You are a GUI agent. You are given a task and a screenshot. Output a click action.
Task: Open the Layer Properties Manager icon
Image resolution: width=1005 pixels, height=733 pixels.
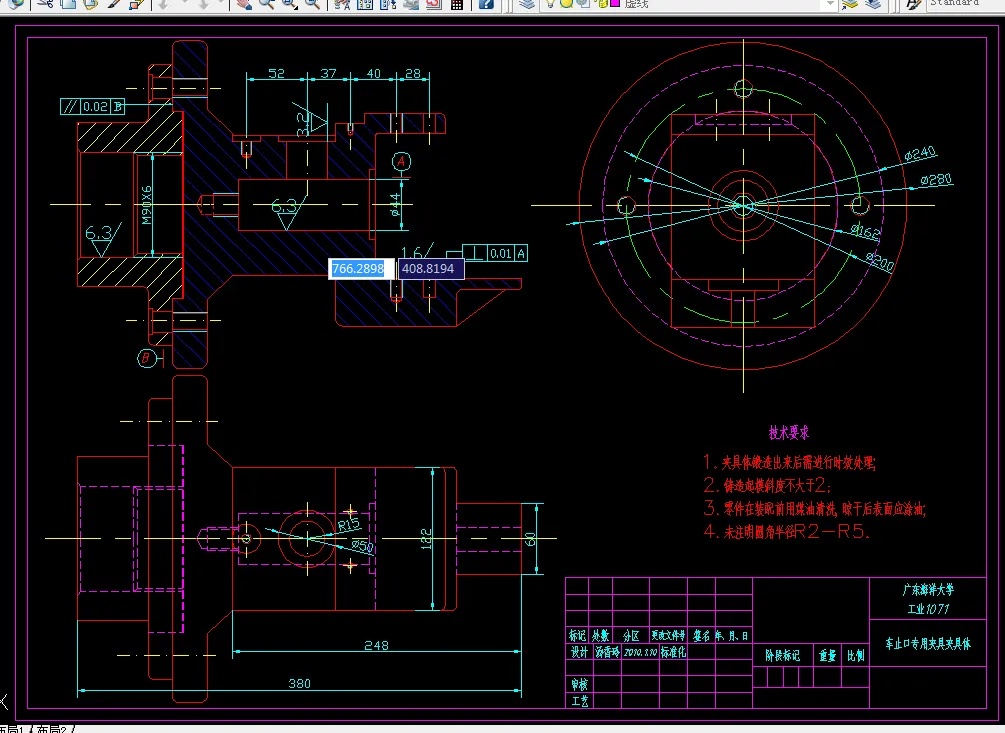click(527, 3)
